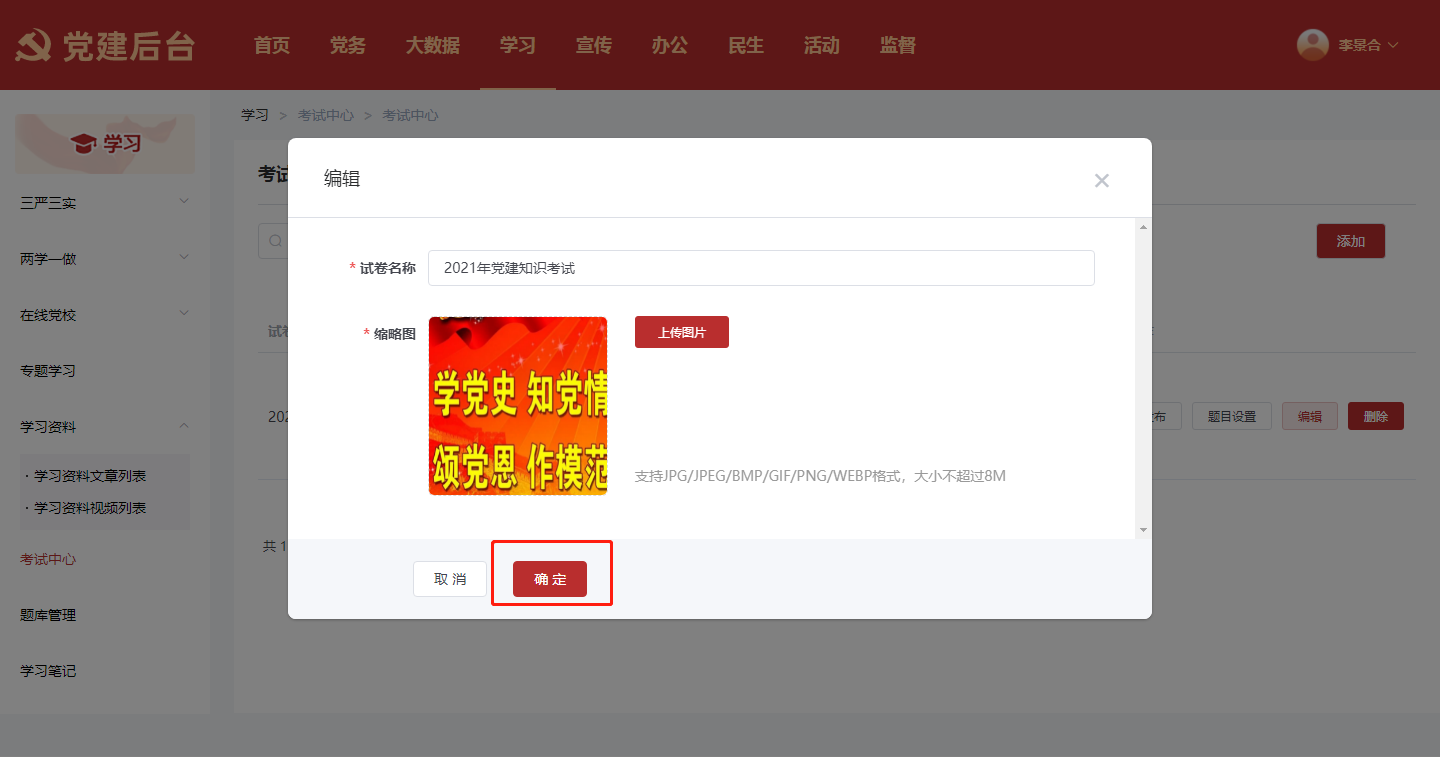Click the dialog scrollbar down arrow

pos(1143,530)
